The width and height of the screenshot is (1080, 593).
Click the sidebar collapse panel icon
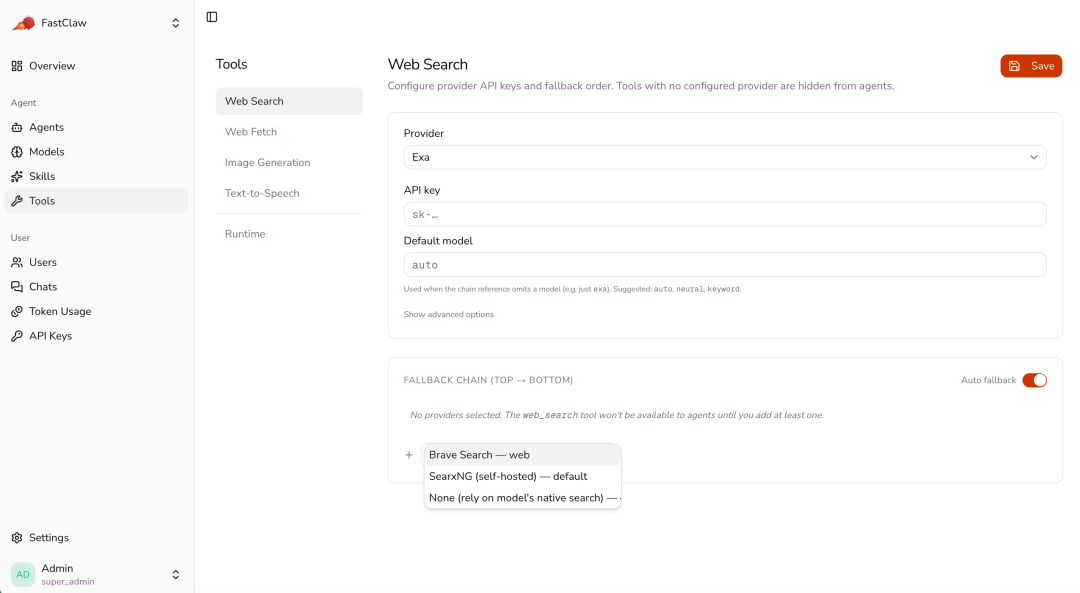tap(212, 17)
